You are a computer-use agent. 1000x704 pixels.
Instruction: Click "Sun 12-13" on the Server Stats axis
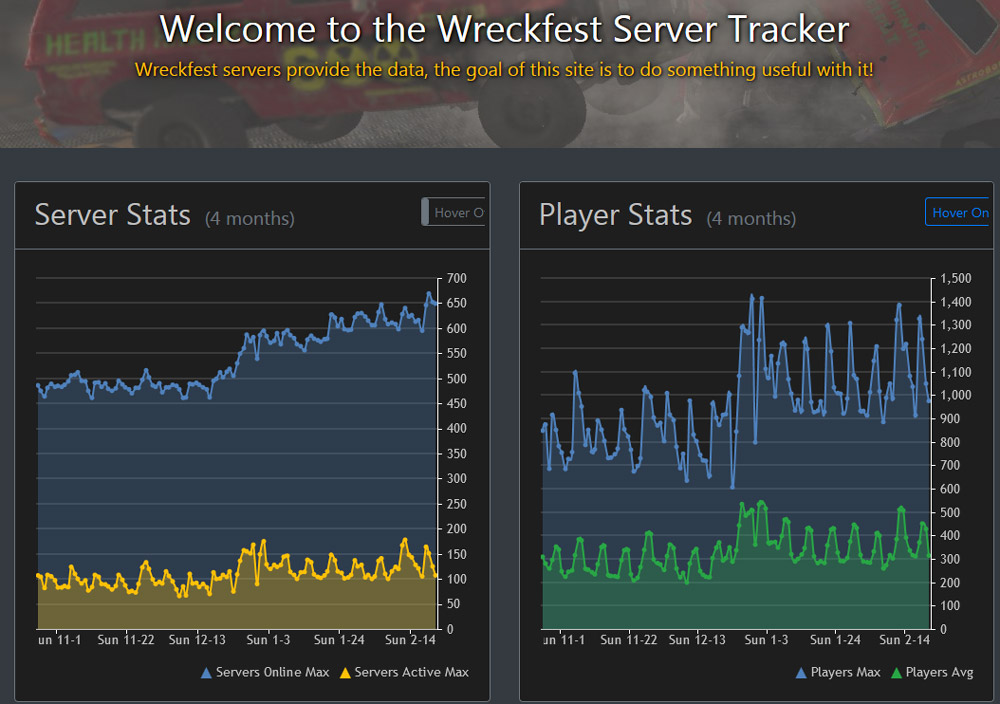pyautogui.click(x=197, y=640)
